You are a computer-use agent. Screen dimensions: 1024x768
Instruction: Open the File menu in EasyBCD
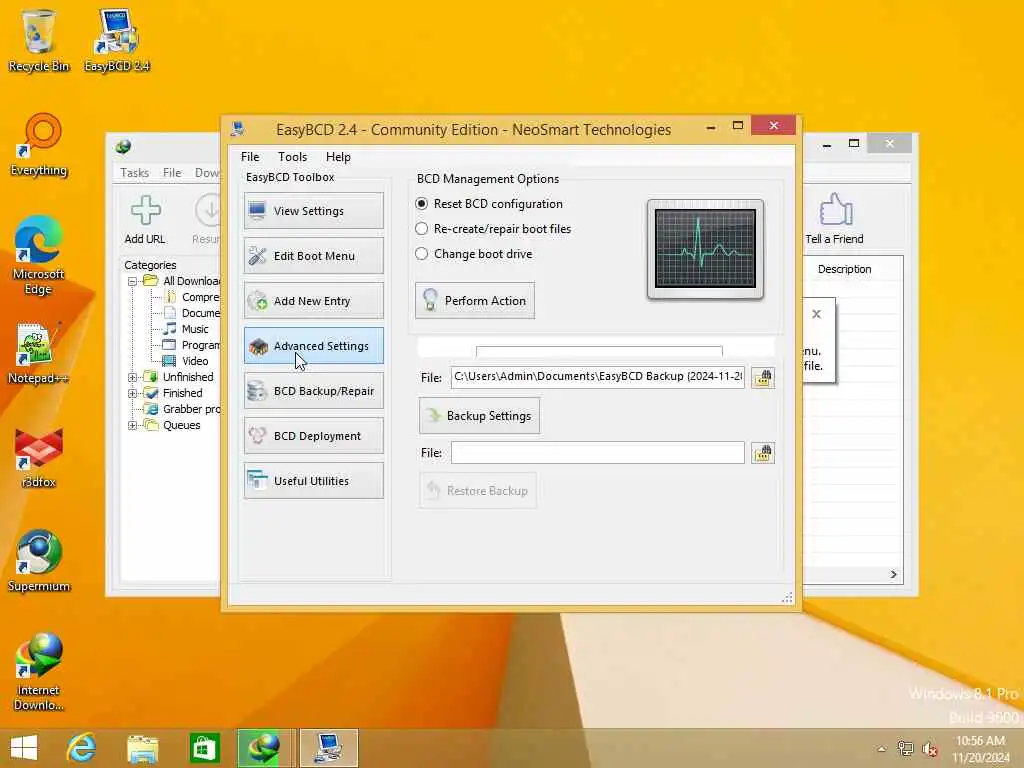pyautogui.click(x=250, y=157)
